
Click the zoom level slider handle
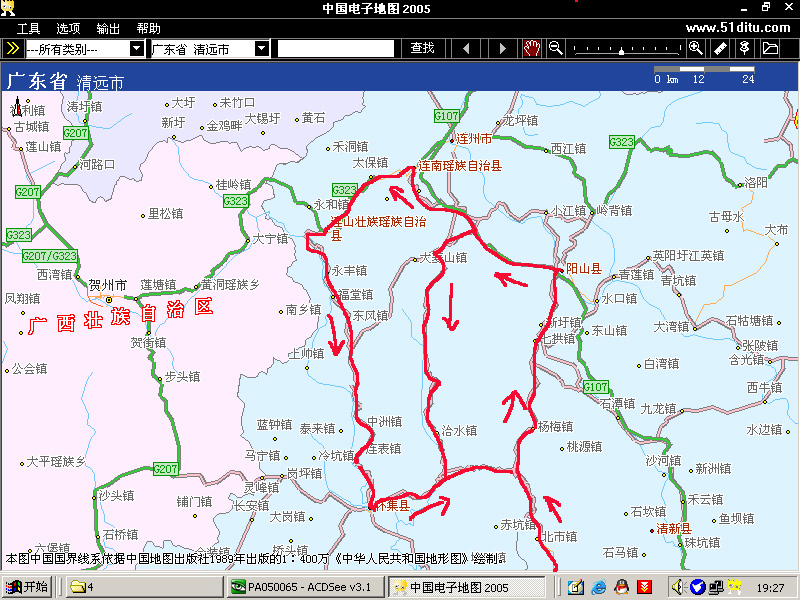[621, 51]
